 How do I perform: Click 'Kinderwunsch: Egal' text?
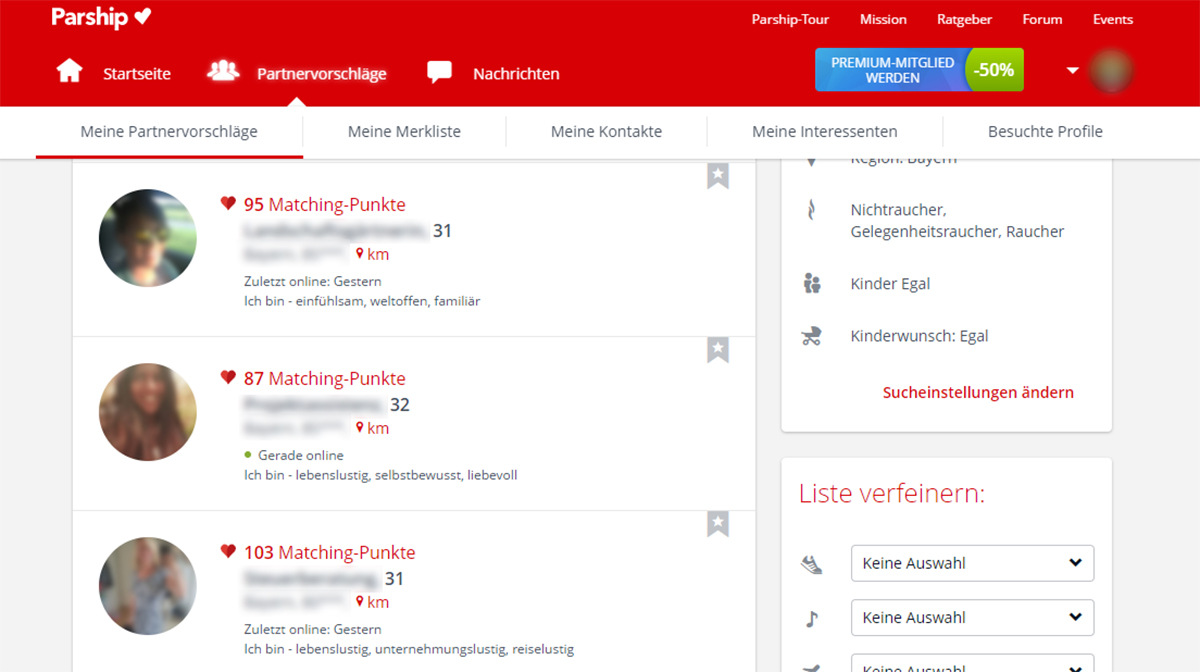coord(919,336)
